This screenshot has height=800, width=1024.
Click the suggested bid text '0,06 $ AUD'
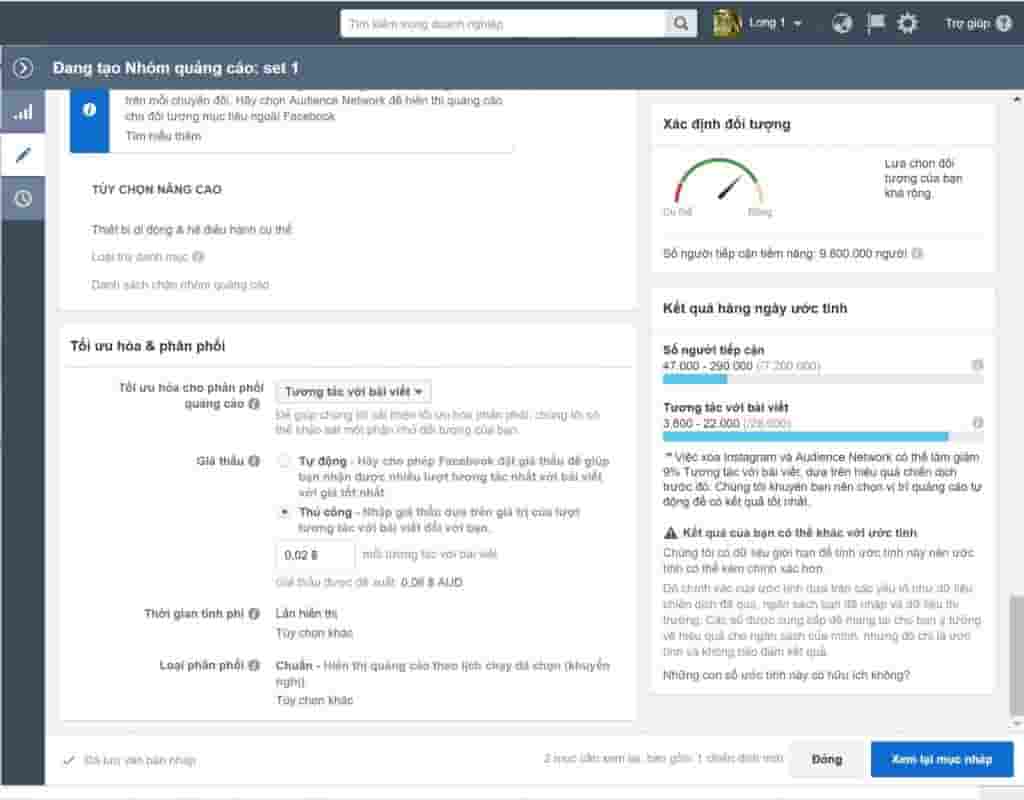432,582
